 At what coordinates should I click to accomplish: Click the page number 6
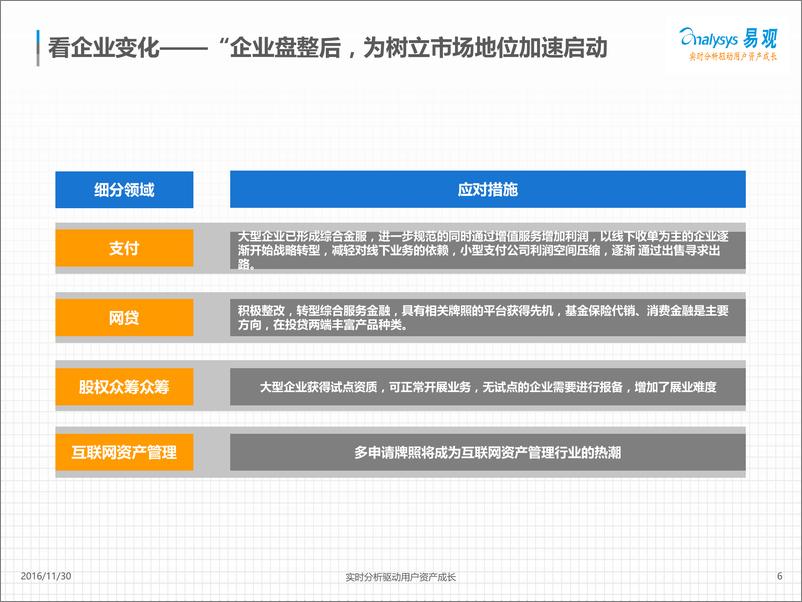[779, 576]
